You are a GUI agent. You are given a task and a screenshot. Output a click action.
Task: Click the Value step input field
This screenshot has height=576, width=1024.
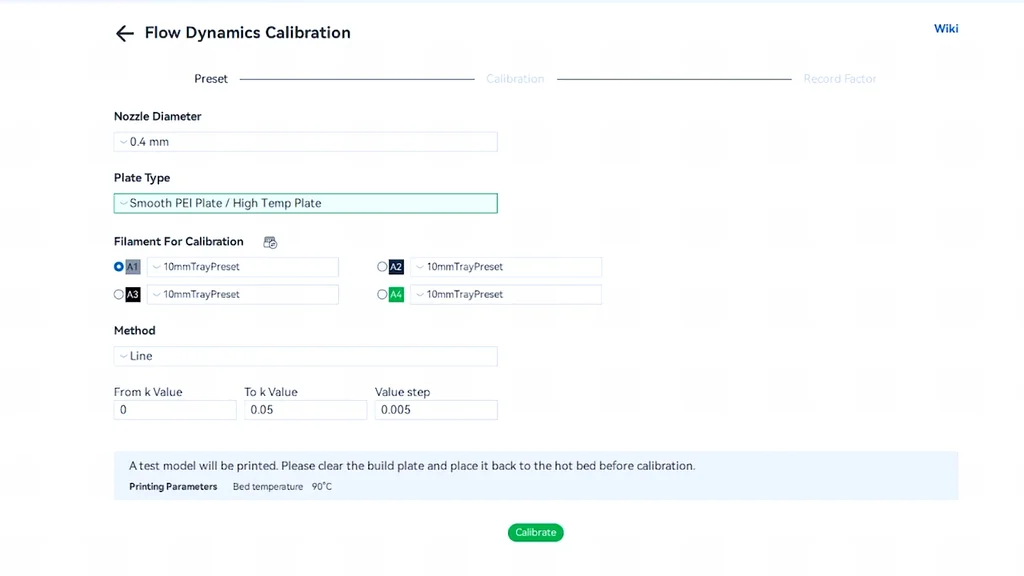tap(436, 409)
